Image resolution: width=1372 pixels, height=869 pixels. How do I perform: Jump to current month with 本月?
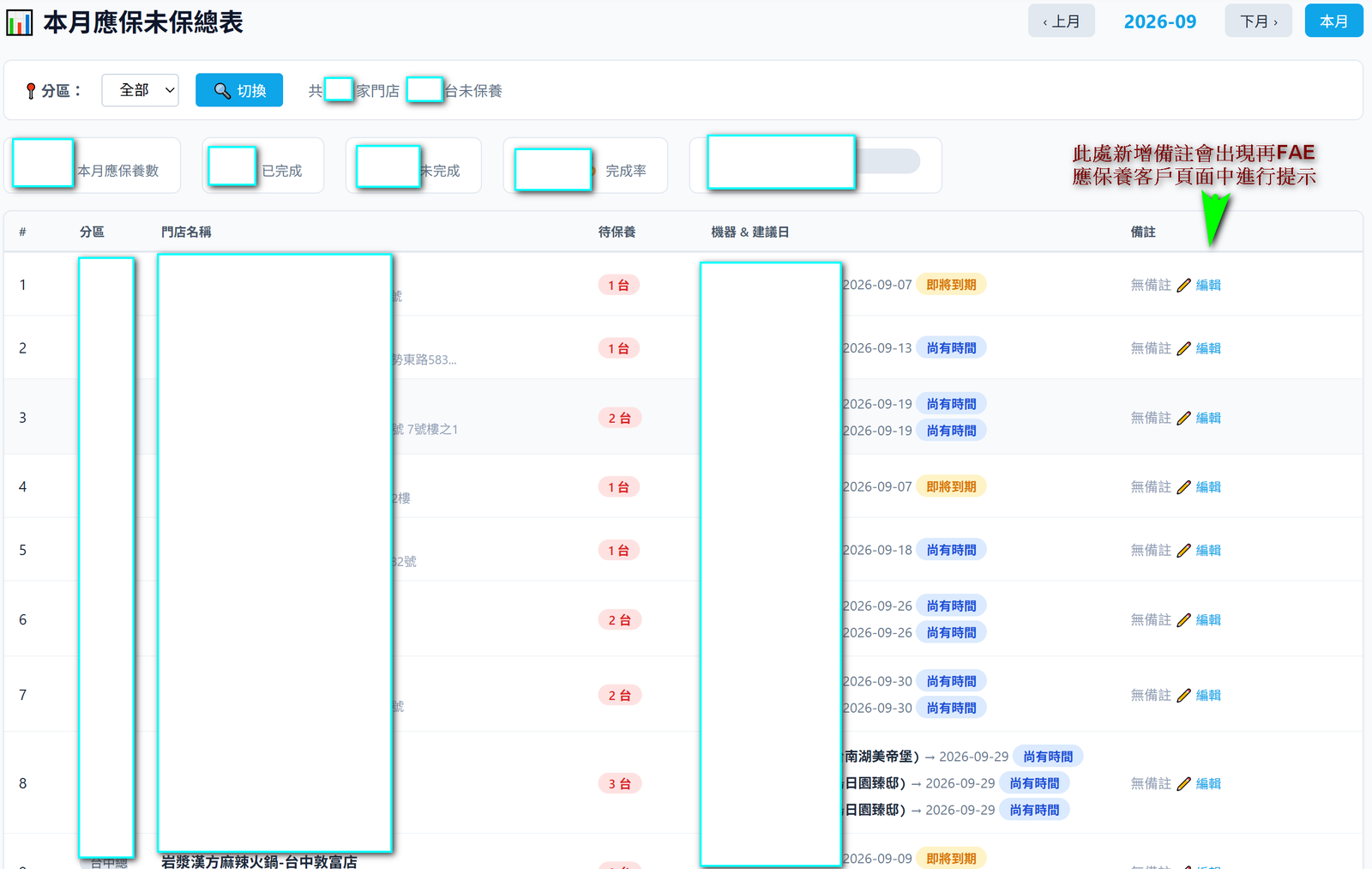[1333, 21]
